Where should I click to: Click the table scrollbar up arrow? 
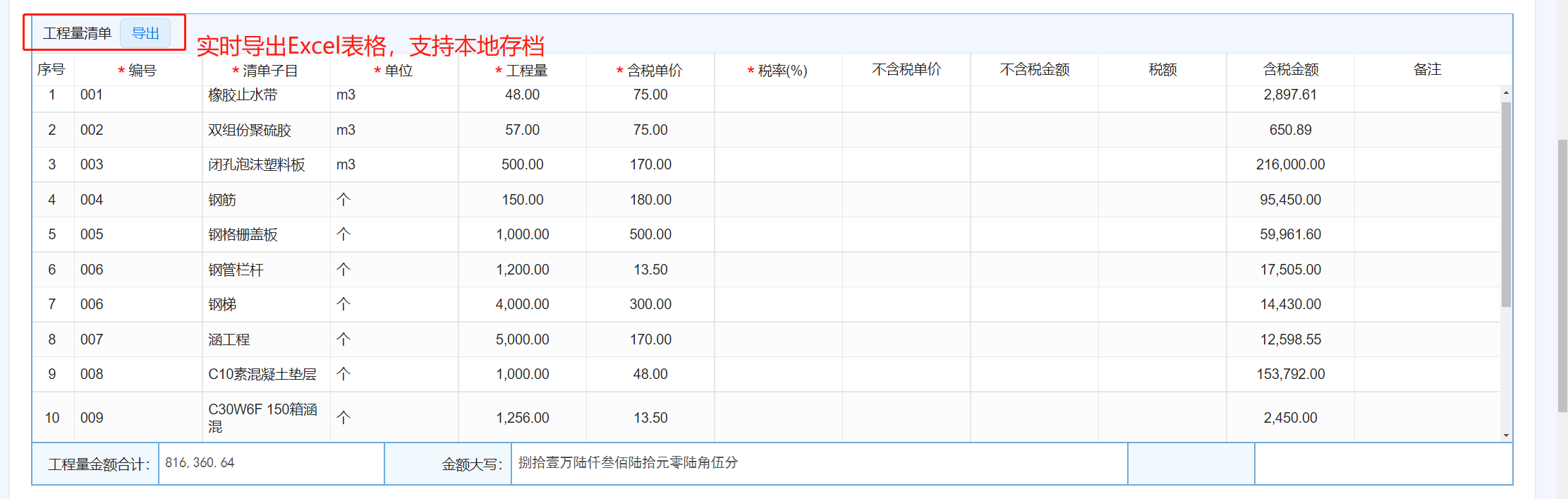tap(1506, 93)
